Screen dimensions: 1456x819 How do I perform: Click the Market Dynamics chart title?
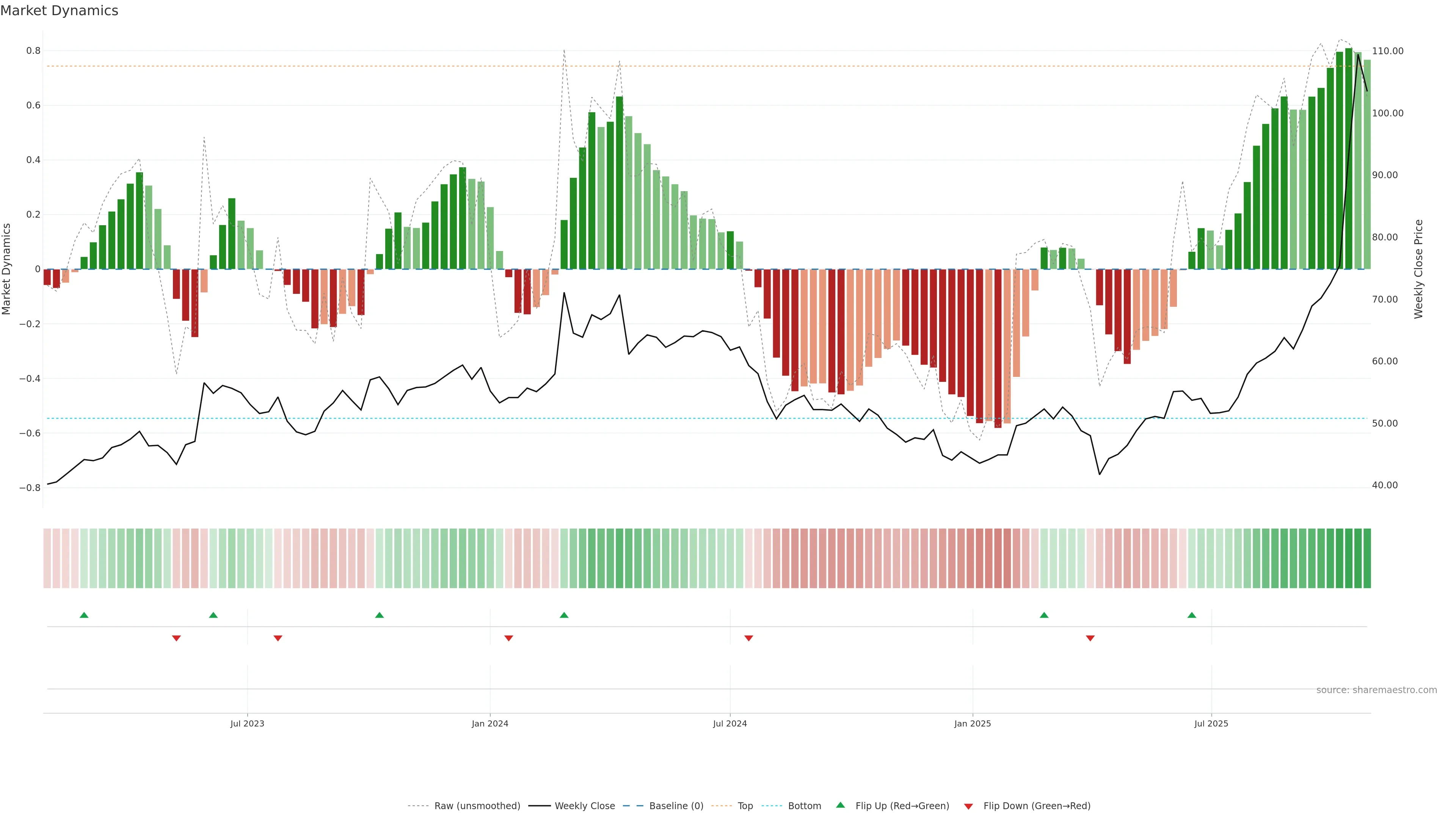tap(60, 11)
